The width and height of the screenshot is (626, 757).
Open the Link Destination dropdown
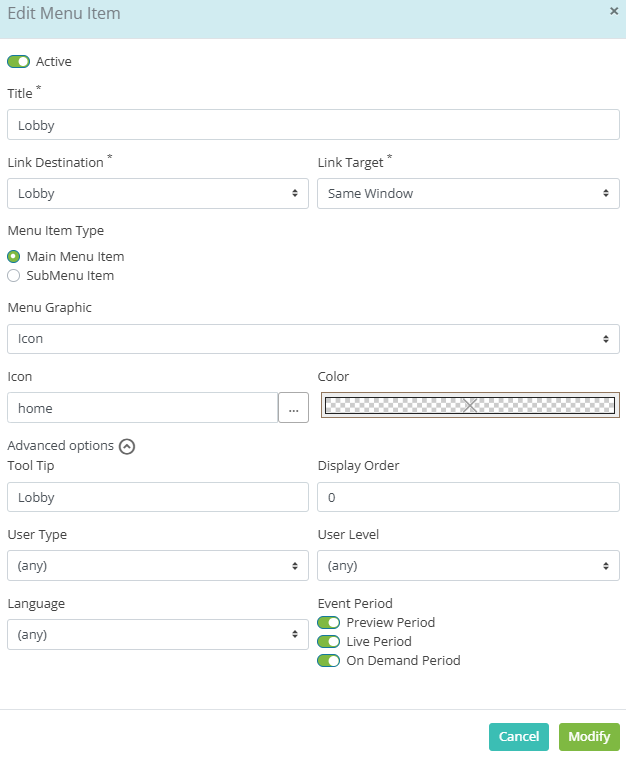pos(158,194)
